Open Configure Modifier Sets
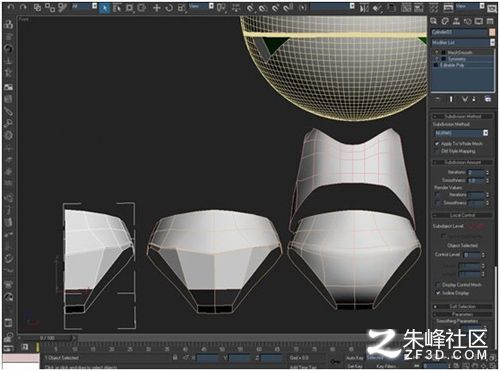This screenshot has width=500, height=371. (488, 99)
